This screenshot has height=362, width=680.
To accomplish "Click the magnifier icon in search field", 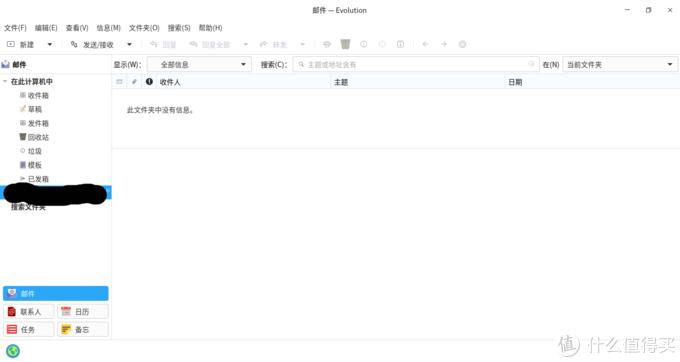I will pyautogui.click(x=301, y=65).
